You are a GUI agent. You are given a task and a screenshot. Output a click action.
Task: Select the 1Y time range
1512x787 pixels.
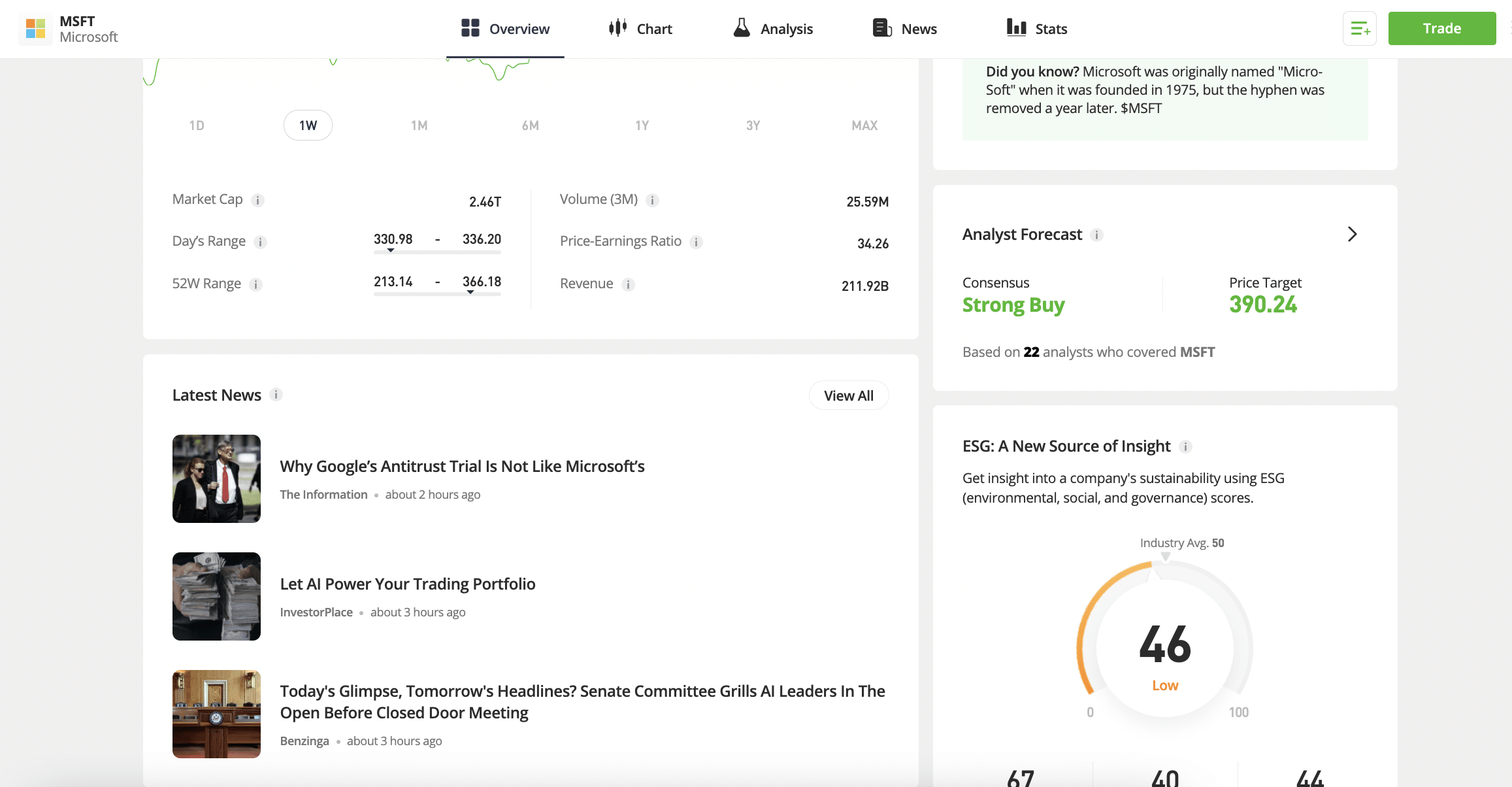642,126
